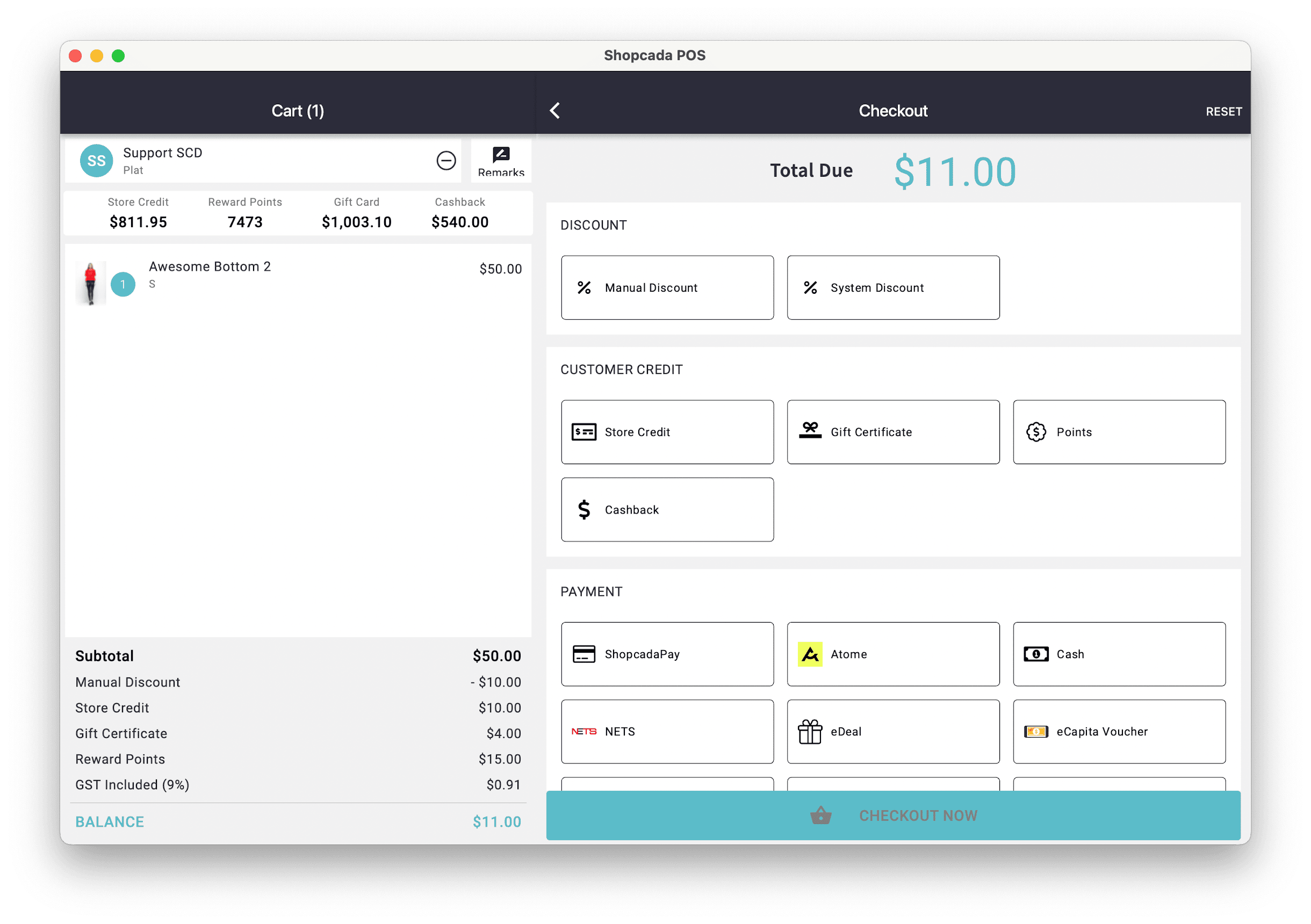Image resolution: width=1311 pixels, height=924 pixels.
Task: Close the Shopcada POS window
Action: pos(75,55)
